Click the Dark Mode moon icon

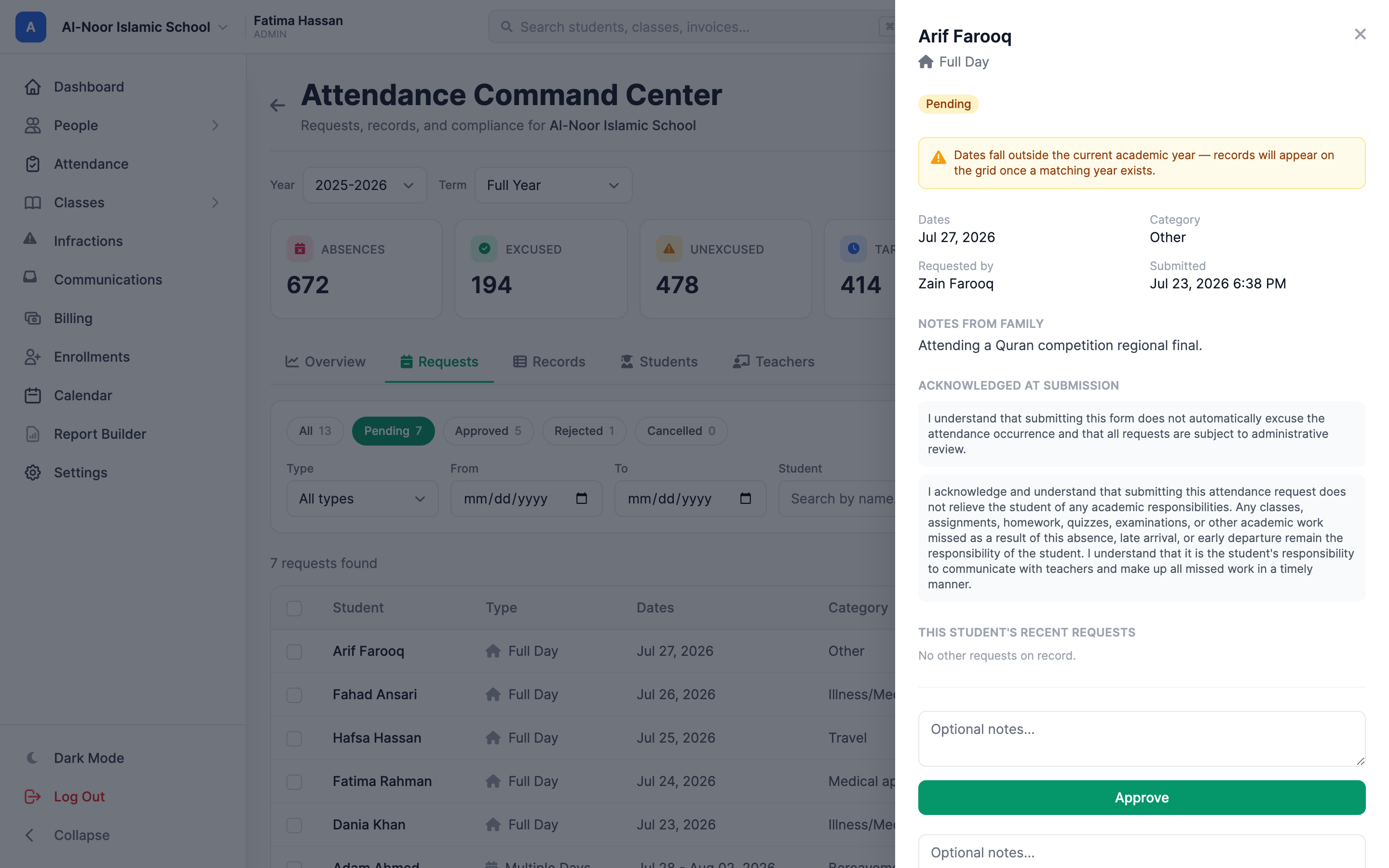point(33,758)
